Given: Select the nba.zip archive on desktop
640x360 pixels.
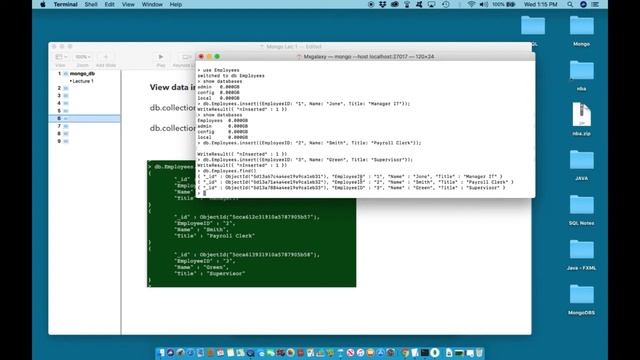Looking at the screenshot, I should click(582, 119).
